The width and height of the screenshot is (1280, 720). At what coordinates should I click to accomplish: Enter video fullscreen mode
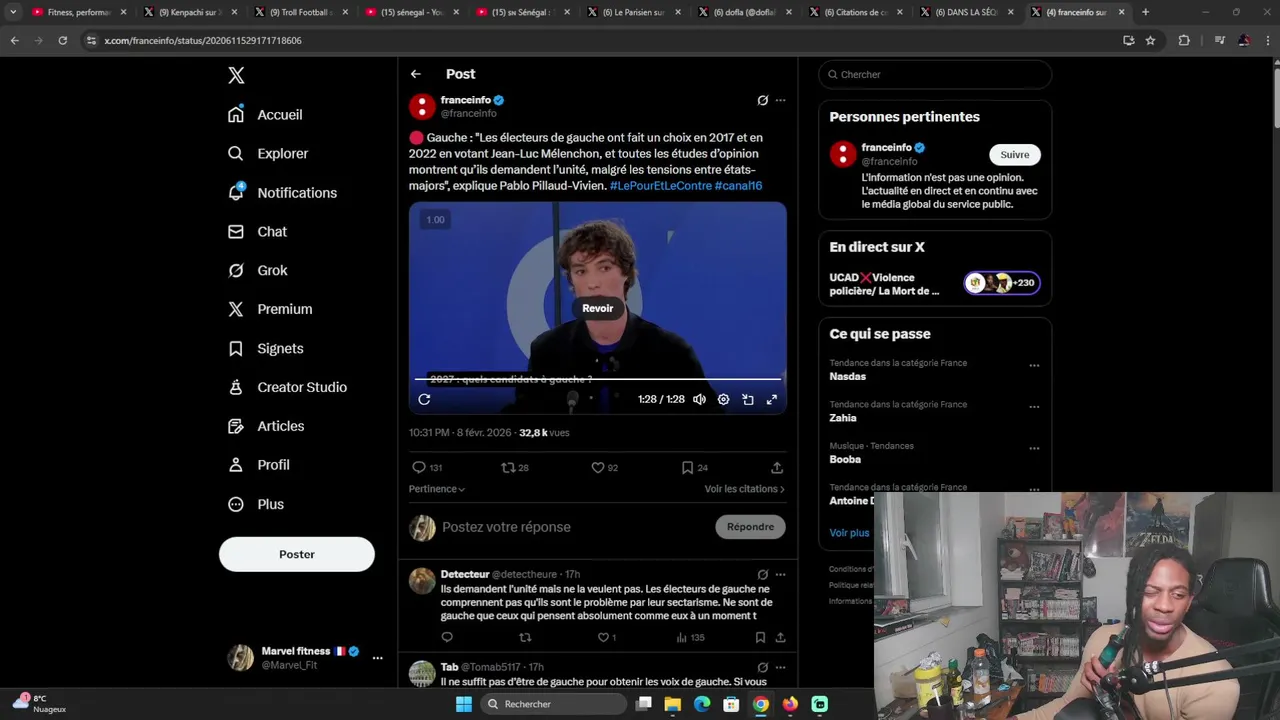coord(771,399)
